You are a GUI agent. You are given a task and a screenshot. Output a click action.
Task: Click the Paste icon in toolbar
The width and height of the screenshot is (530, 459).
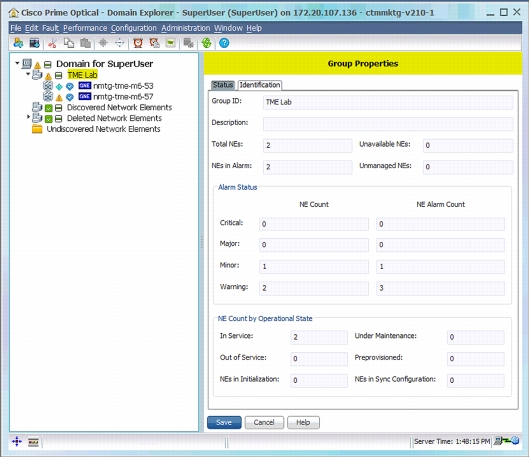[x=85, y=43]
